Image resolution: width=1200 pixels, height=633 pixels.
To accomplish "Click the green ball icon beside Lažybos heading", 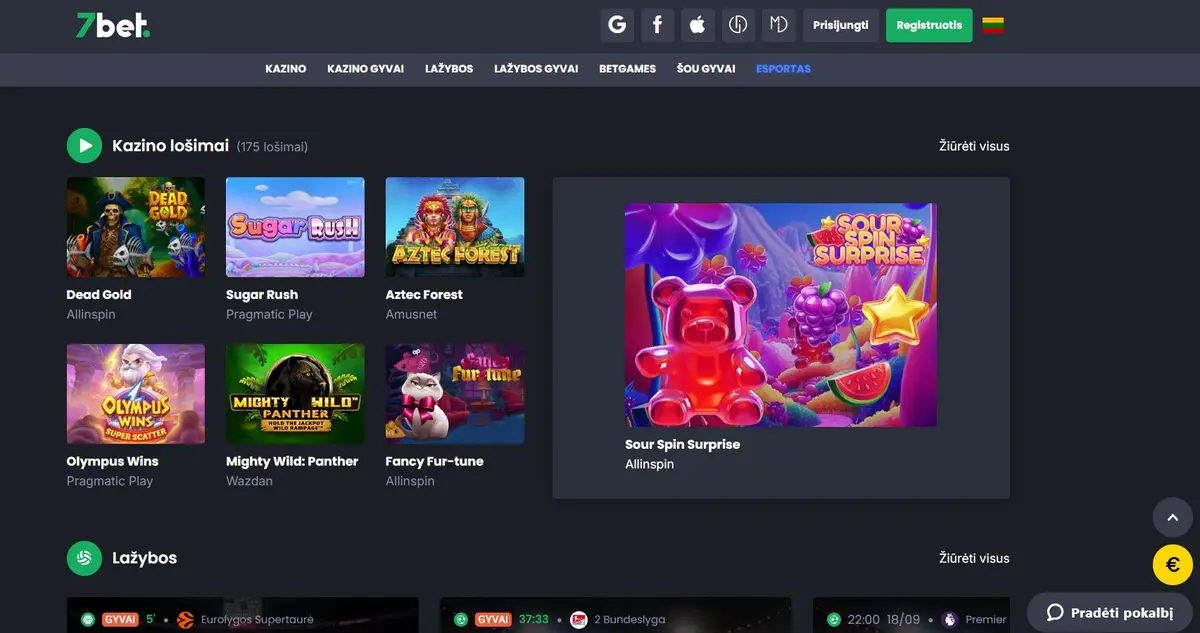I will (x=85, y=558).
